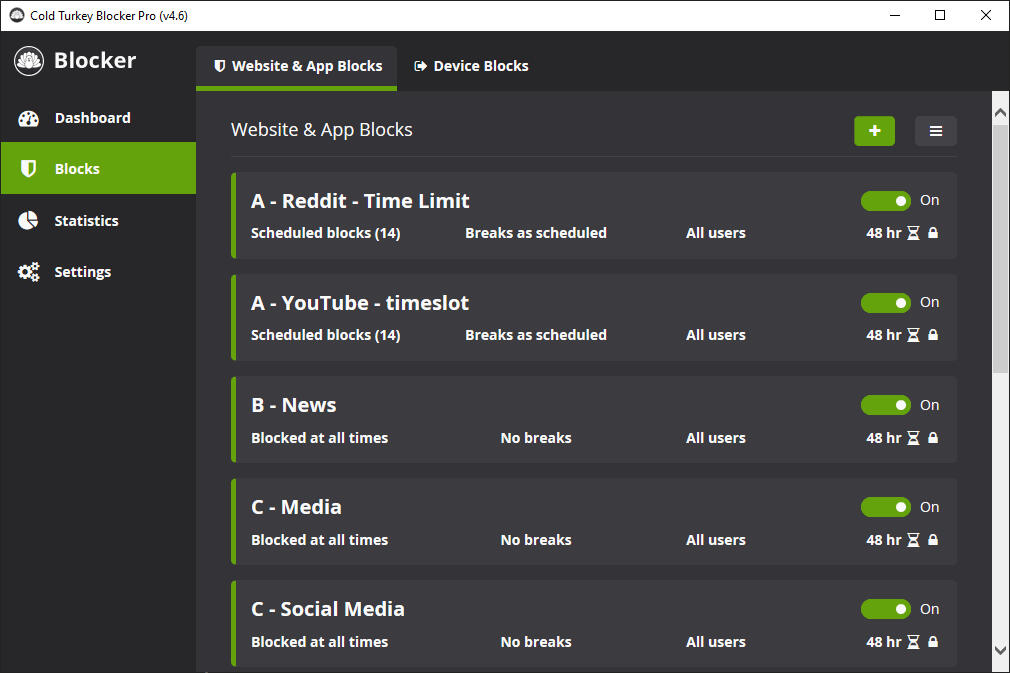Click the lock icon on News block

click(x=933, y=438)
